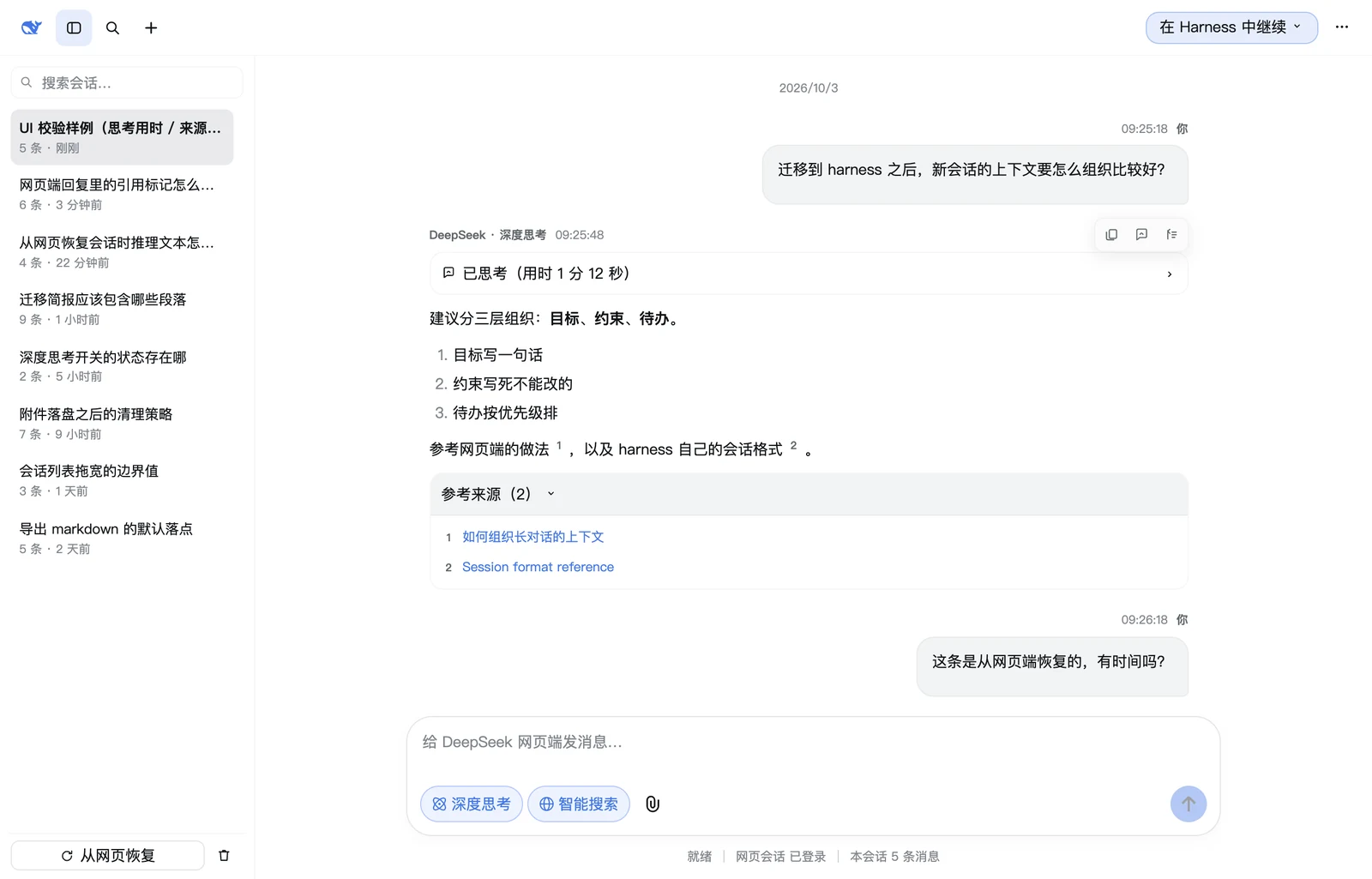Open the 迁移简报应该包含哪些段落 conversation
1372x879 pixels.
122,309
